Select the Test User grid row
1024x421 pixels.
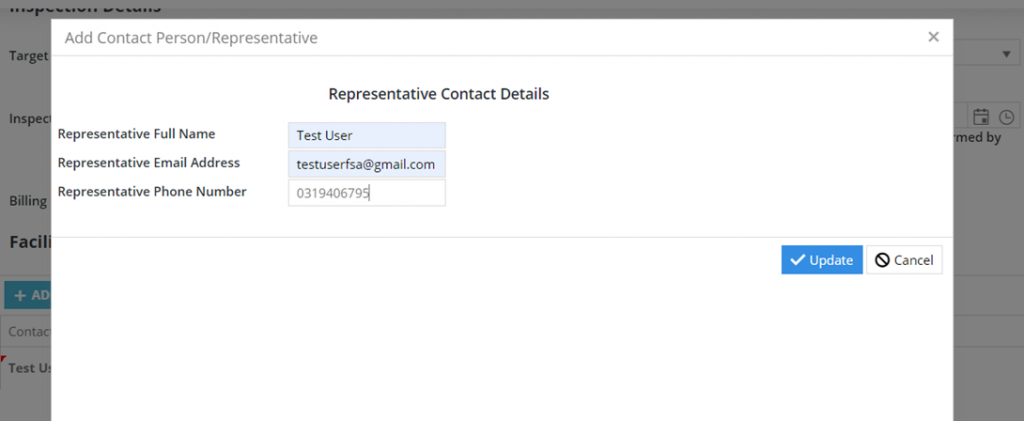click(x=26, y=368)
